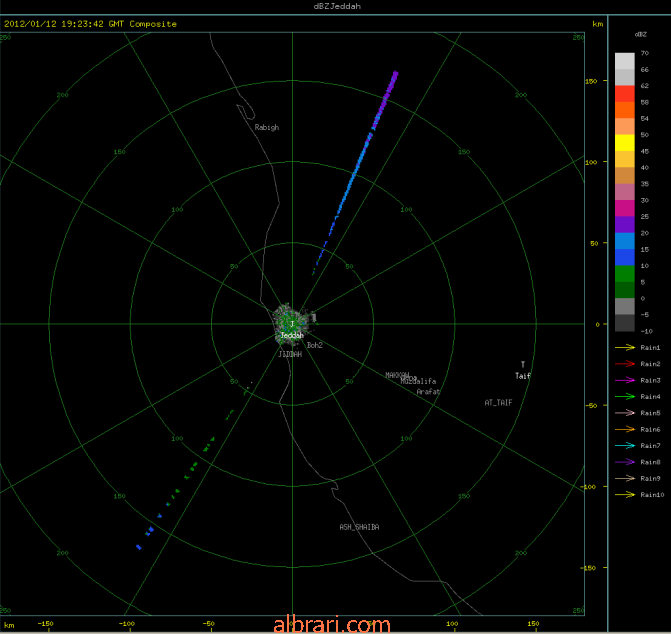This screenshot has width=671, height=634.
Task: Click the Taif station label
Action: [x=523, y=376]
